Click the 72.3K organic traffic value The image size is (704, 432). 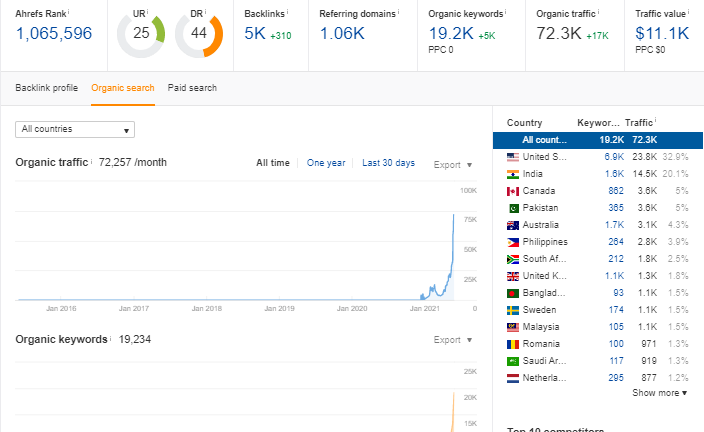(559, 34)
